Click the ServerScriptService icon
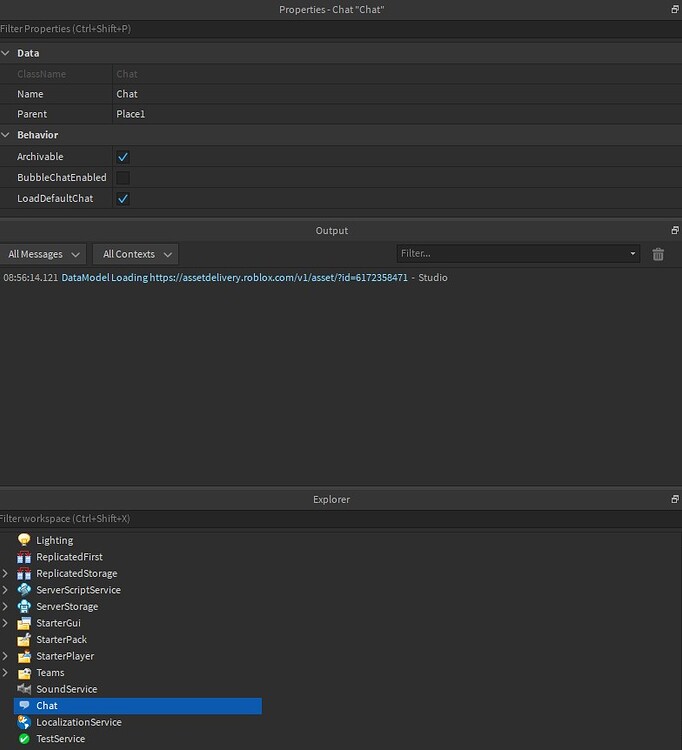 (24, 590)
